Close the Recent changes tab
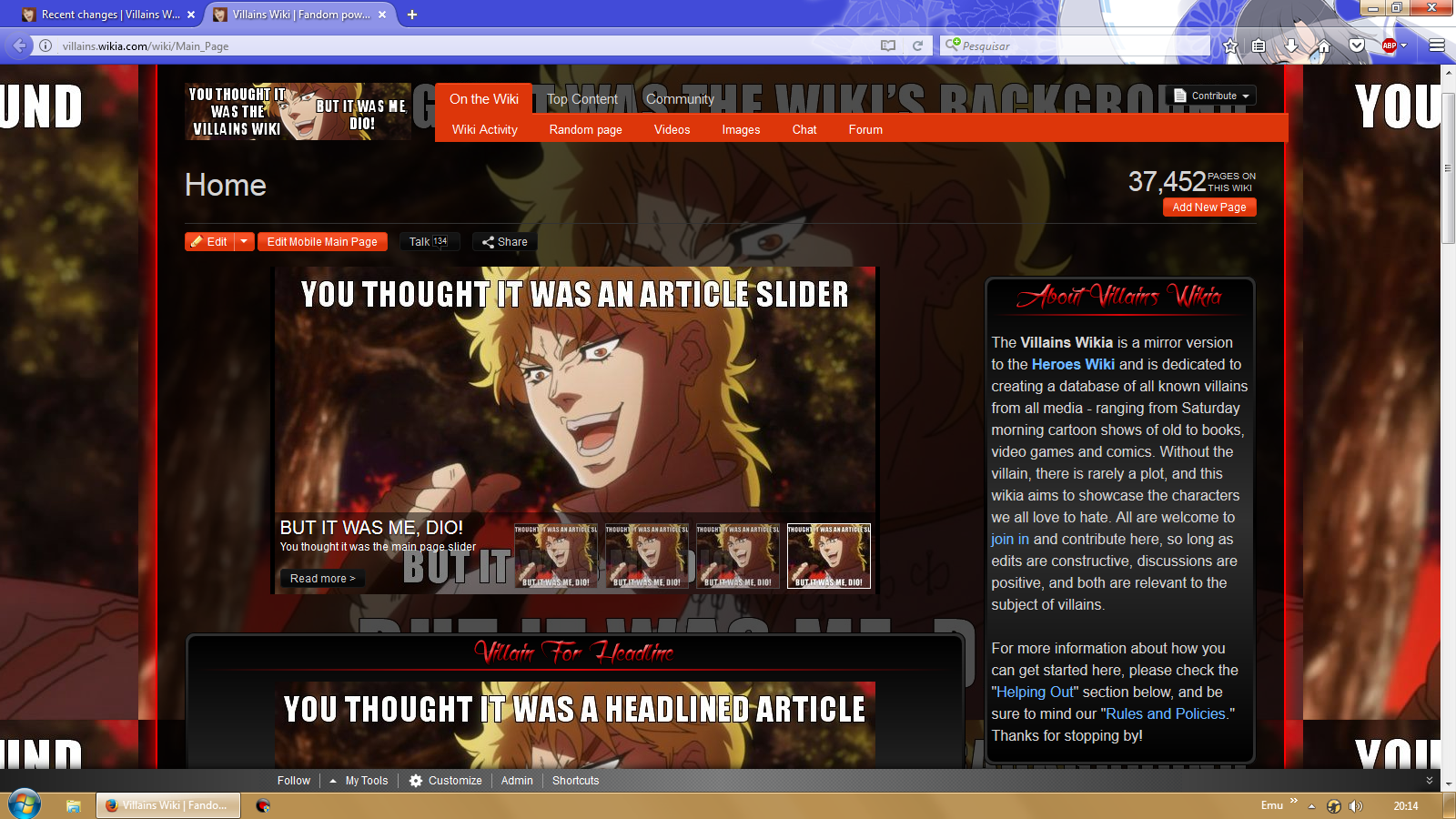1456x819 pixels. (190, 15)
